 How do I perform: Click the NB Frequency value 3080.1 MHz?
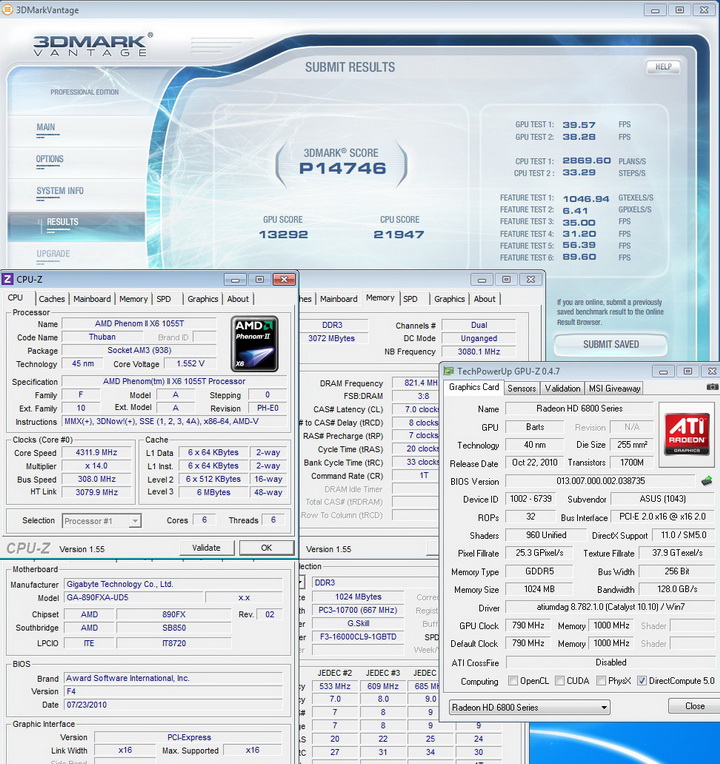tap(479, 352)
